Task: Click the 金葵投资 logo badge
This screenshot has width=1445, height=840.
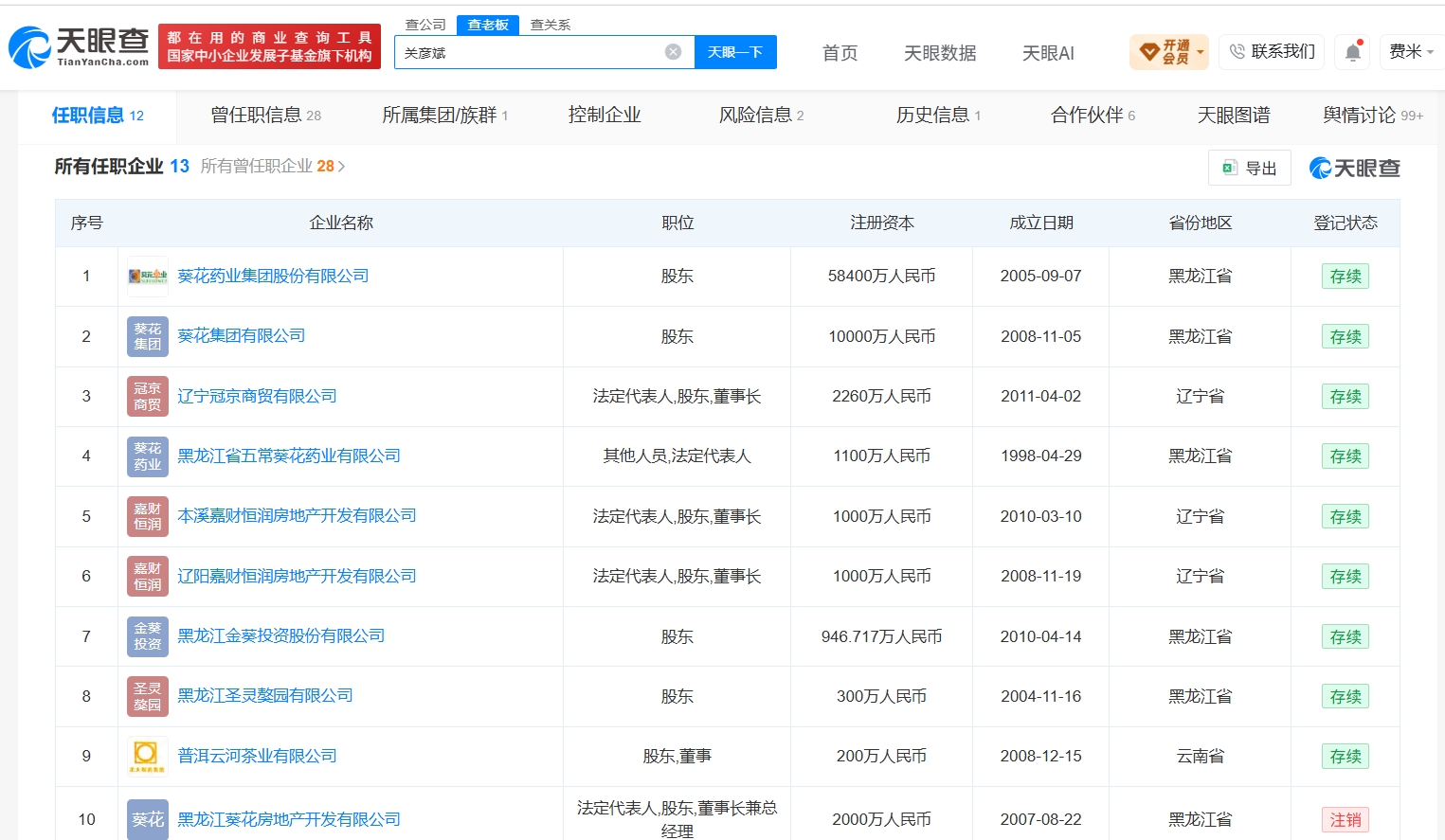Action: (x=148, y=636)
